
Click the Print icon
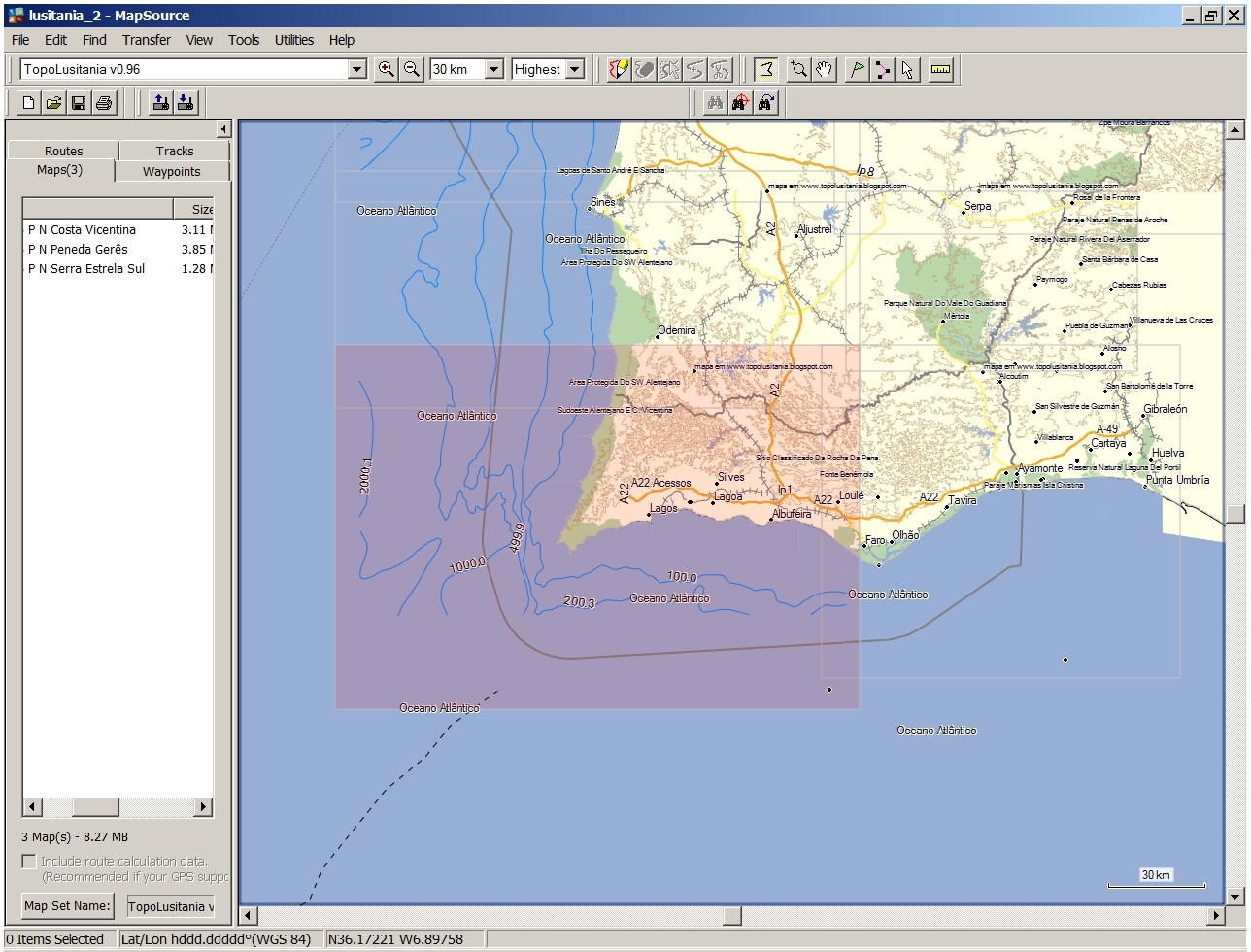(x=102, y=102)
